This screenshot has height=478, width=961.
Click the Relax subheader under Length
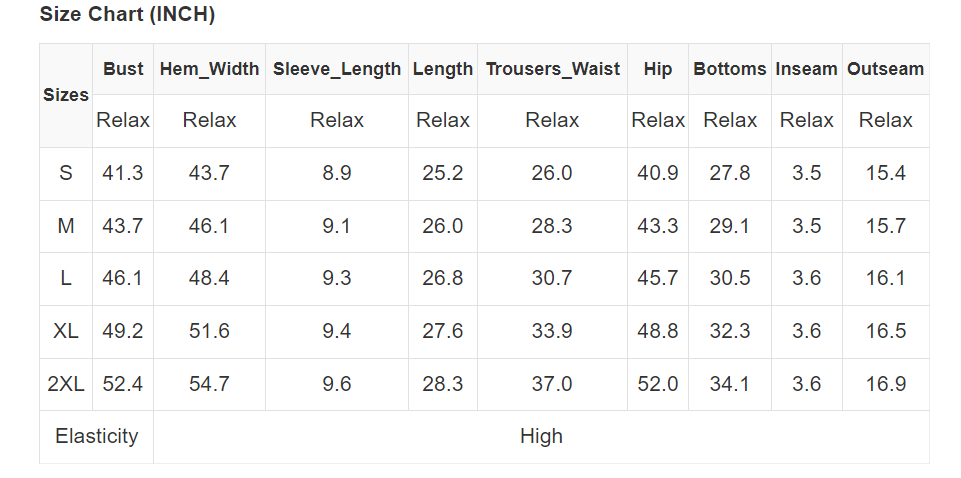(x=443, y=120)
